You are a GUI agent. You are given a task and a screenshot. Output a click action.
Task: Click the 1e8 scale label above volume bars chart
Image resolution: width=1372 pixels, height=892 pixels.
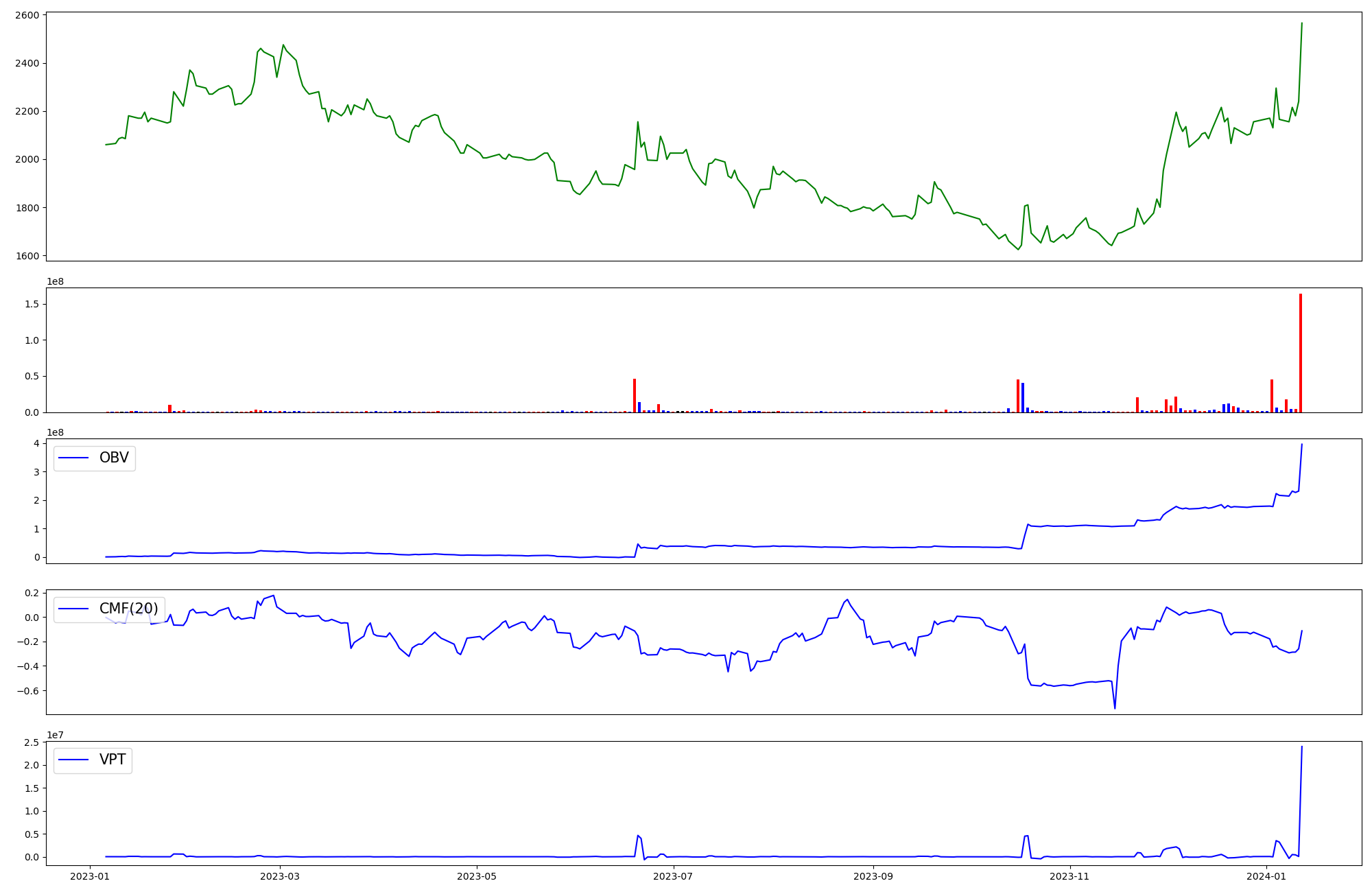(x=56, y=281)
